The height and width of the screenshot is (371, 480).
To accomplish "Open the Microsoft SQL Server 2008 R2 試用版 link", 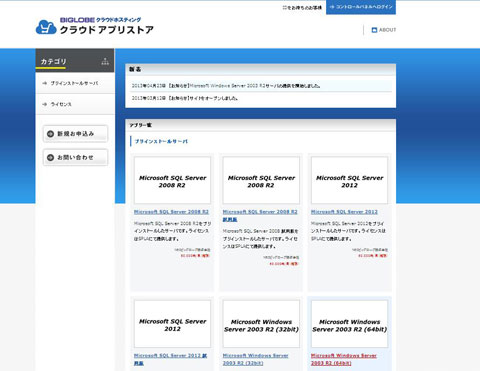I will (260, 215).
